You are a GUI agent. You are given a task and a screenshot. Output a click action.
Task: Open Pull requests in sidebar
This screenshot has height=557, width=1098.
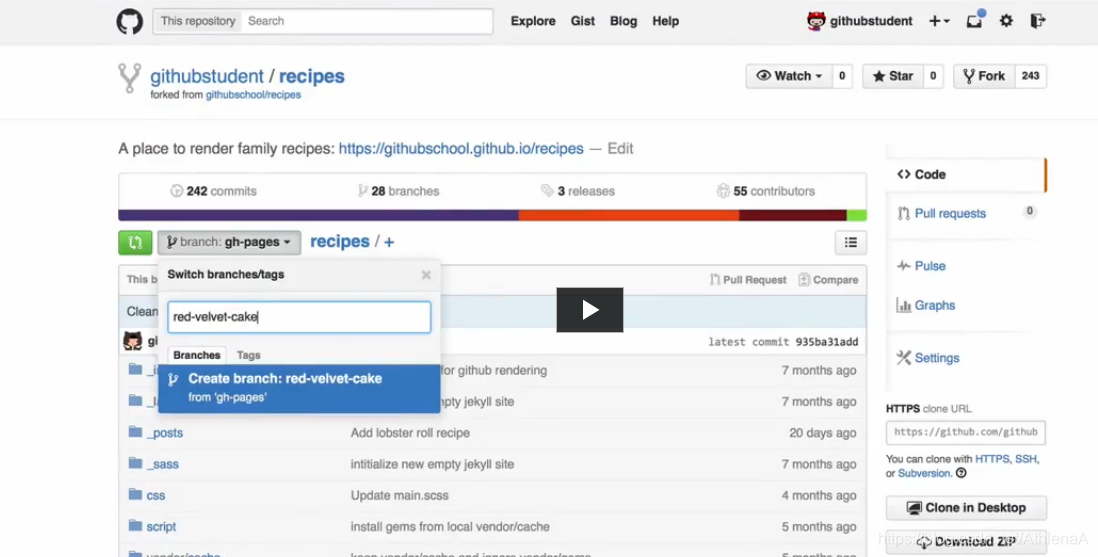click(x=950, y=213)
